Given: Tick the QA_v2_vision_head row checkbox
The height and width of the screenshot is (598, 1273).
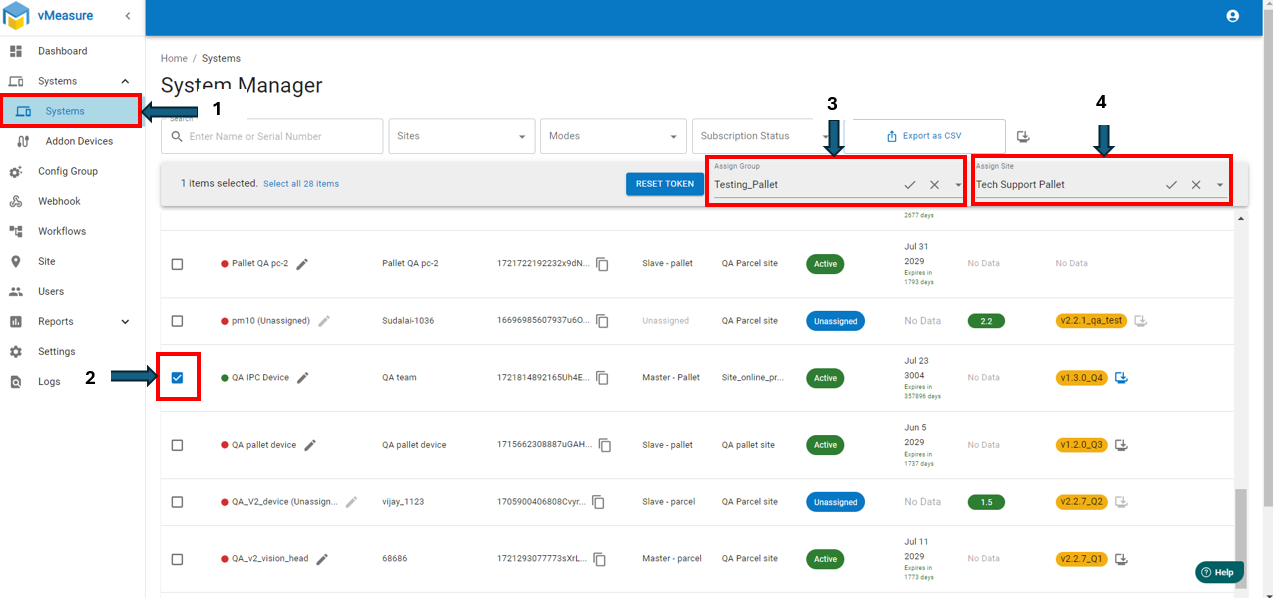Looking at the screenshot, I should pos(177,559).
